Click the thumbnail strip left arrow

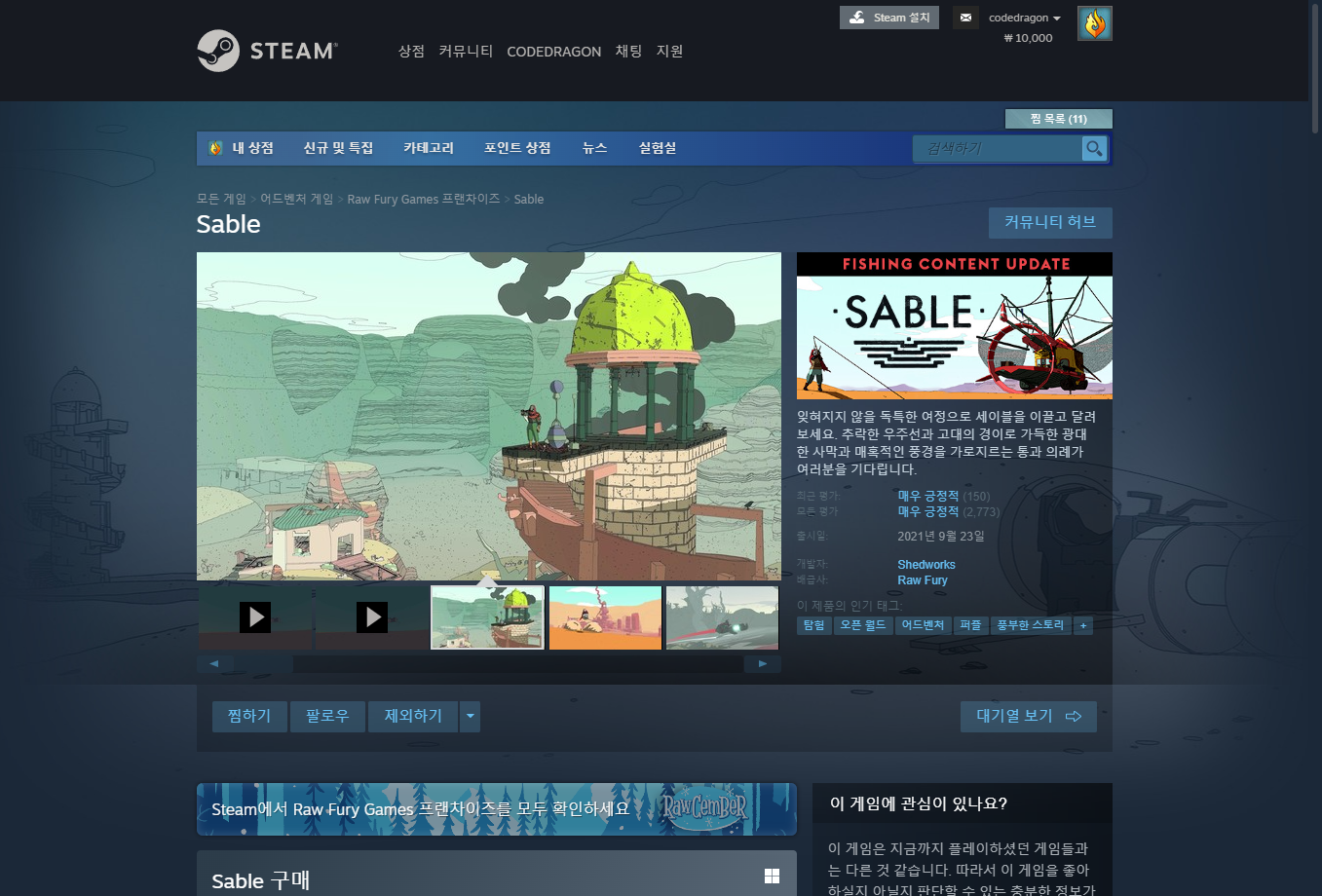[214, 664]
